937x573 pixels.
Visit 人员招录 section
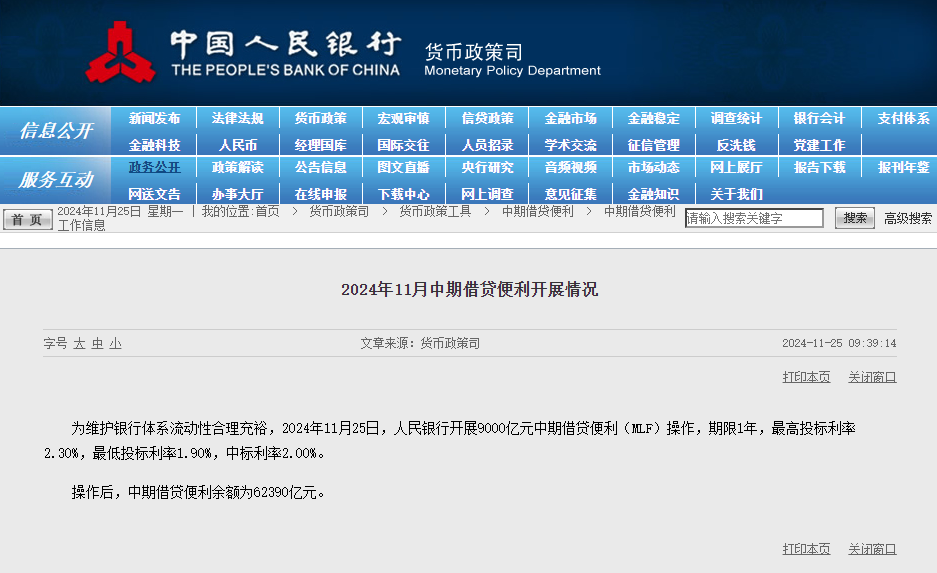point(487,145)
